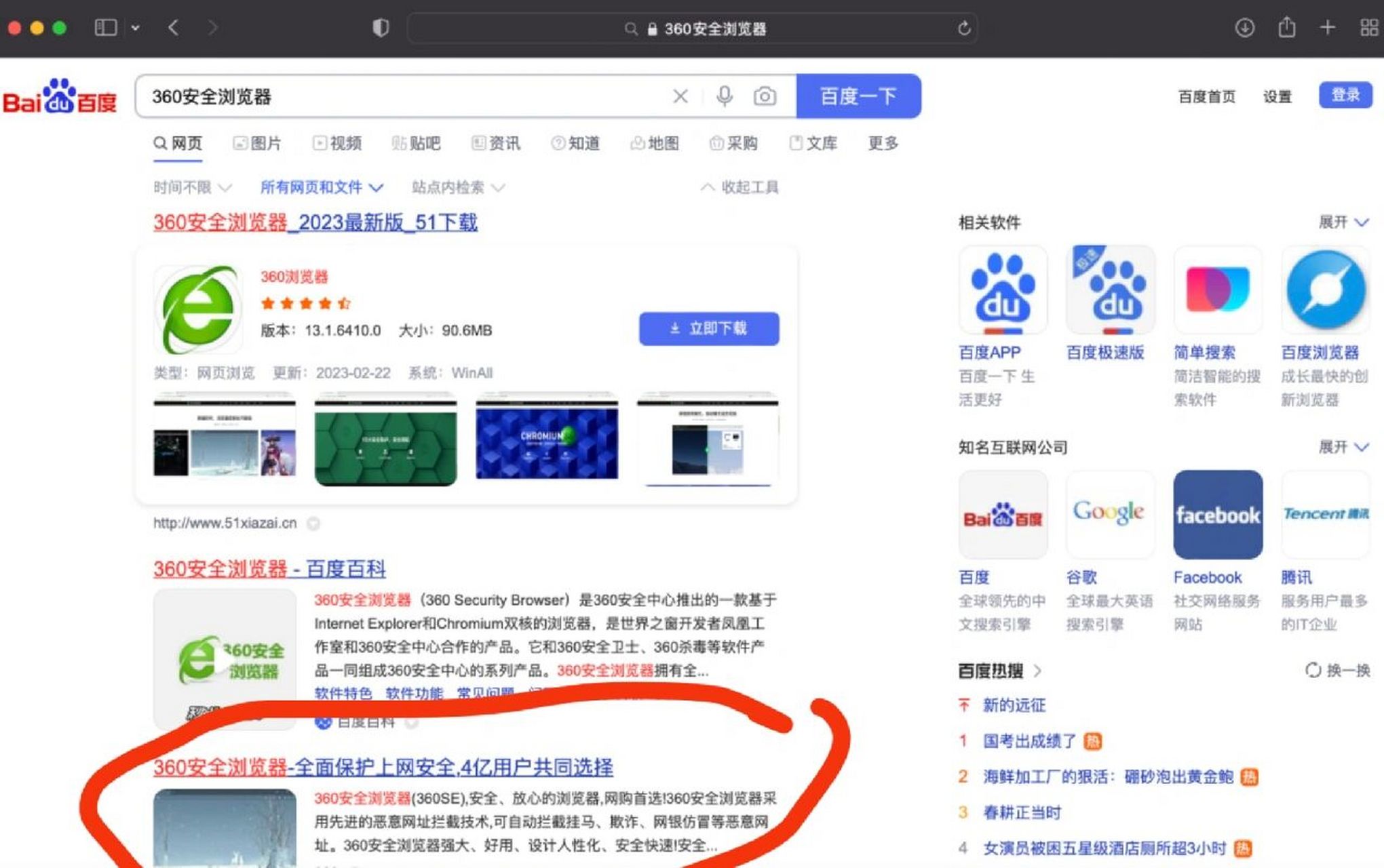Viewport: 1384px width, 868px height.
Task: Open 360安全浏览器 - 百度百科 result
Action: [x=269, y=569]
